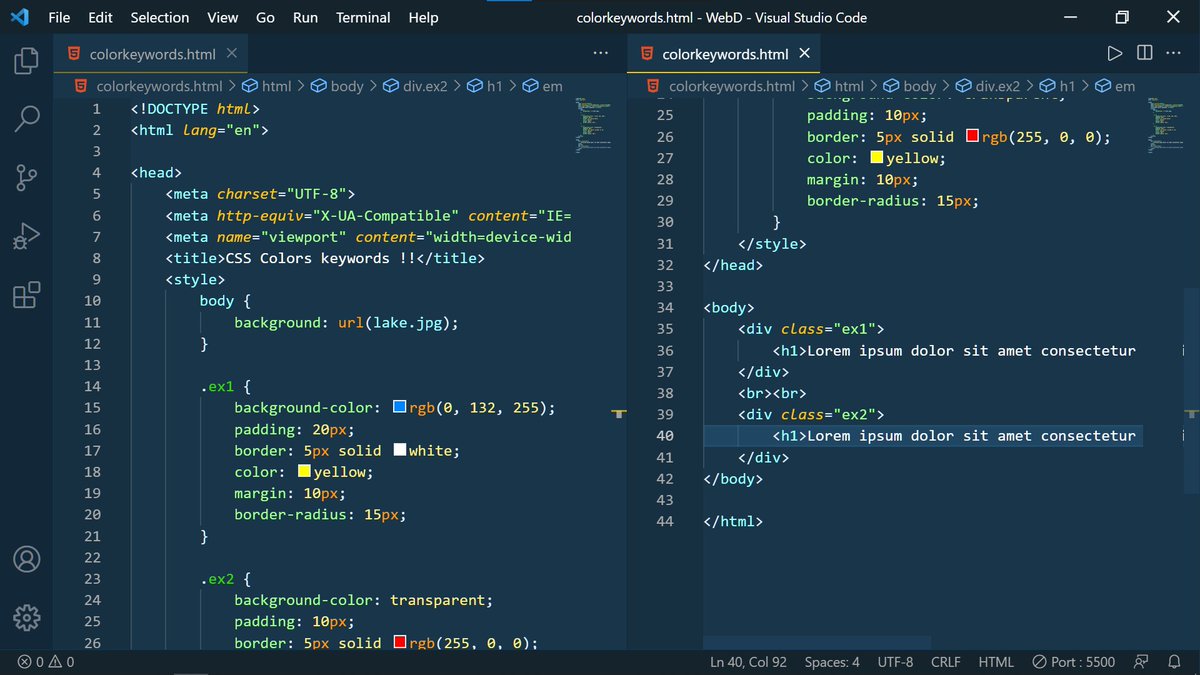Click <div class="ex1"> on line 35
The width and height of the screenshot is (1200, 675).
811,329
